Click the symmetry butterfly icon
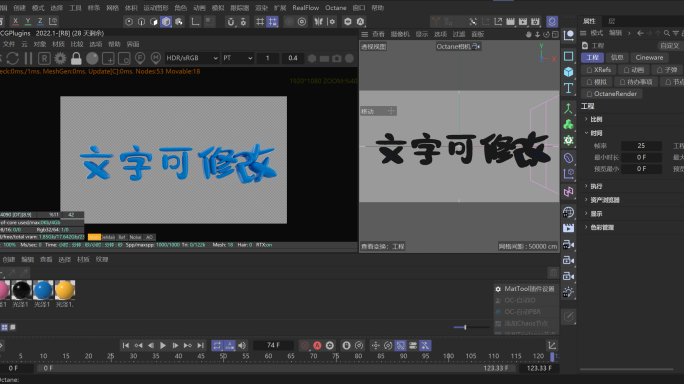This screenshot has width=684, height=384. [319, 21]
